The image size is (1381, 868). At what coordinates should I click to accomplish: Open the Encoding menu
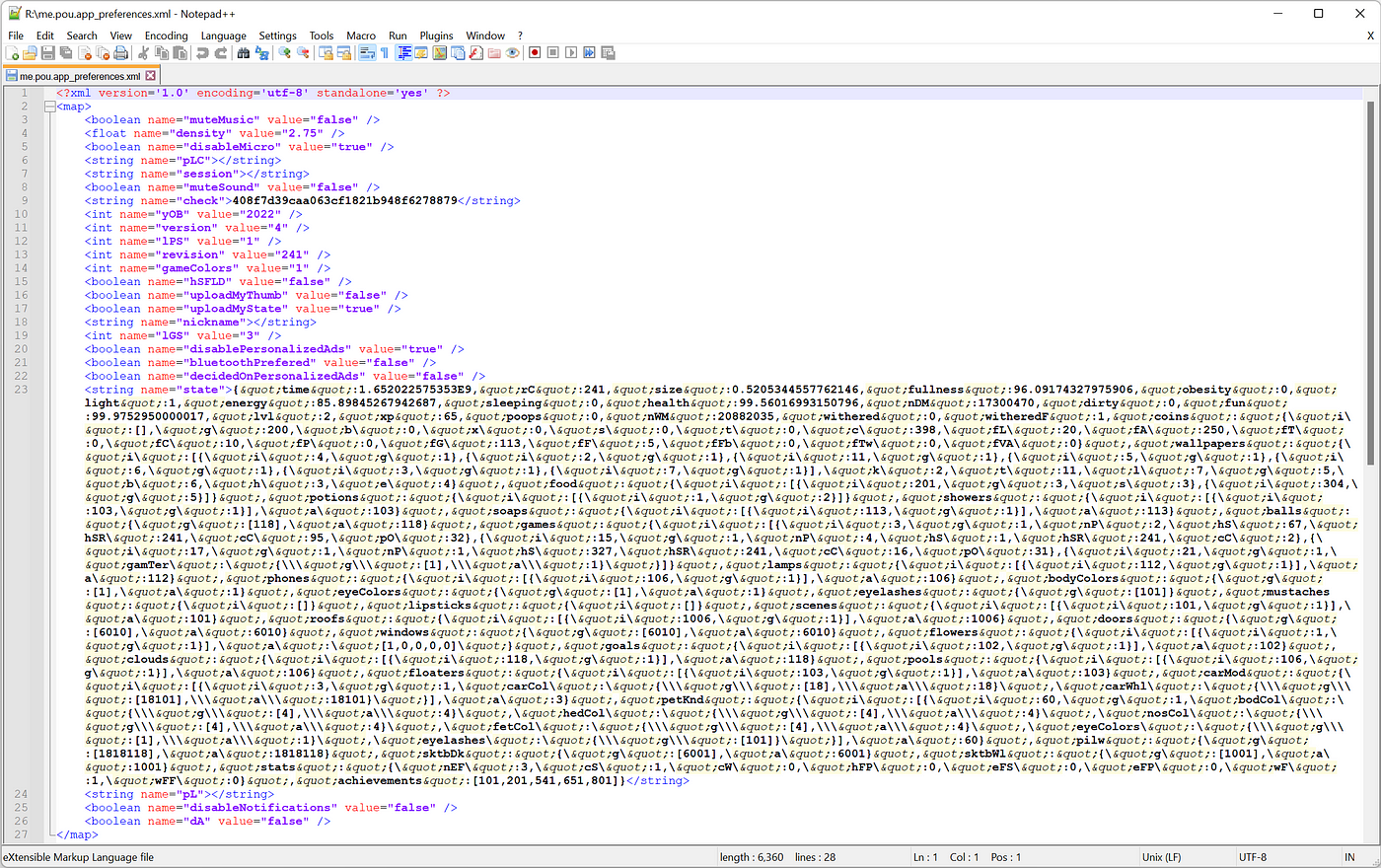point(166,36)
